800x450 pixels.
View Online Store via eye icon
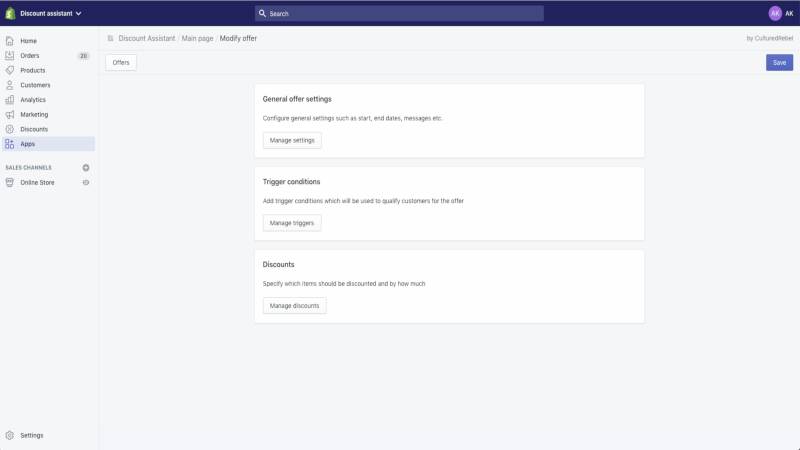[86, 183]
